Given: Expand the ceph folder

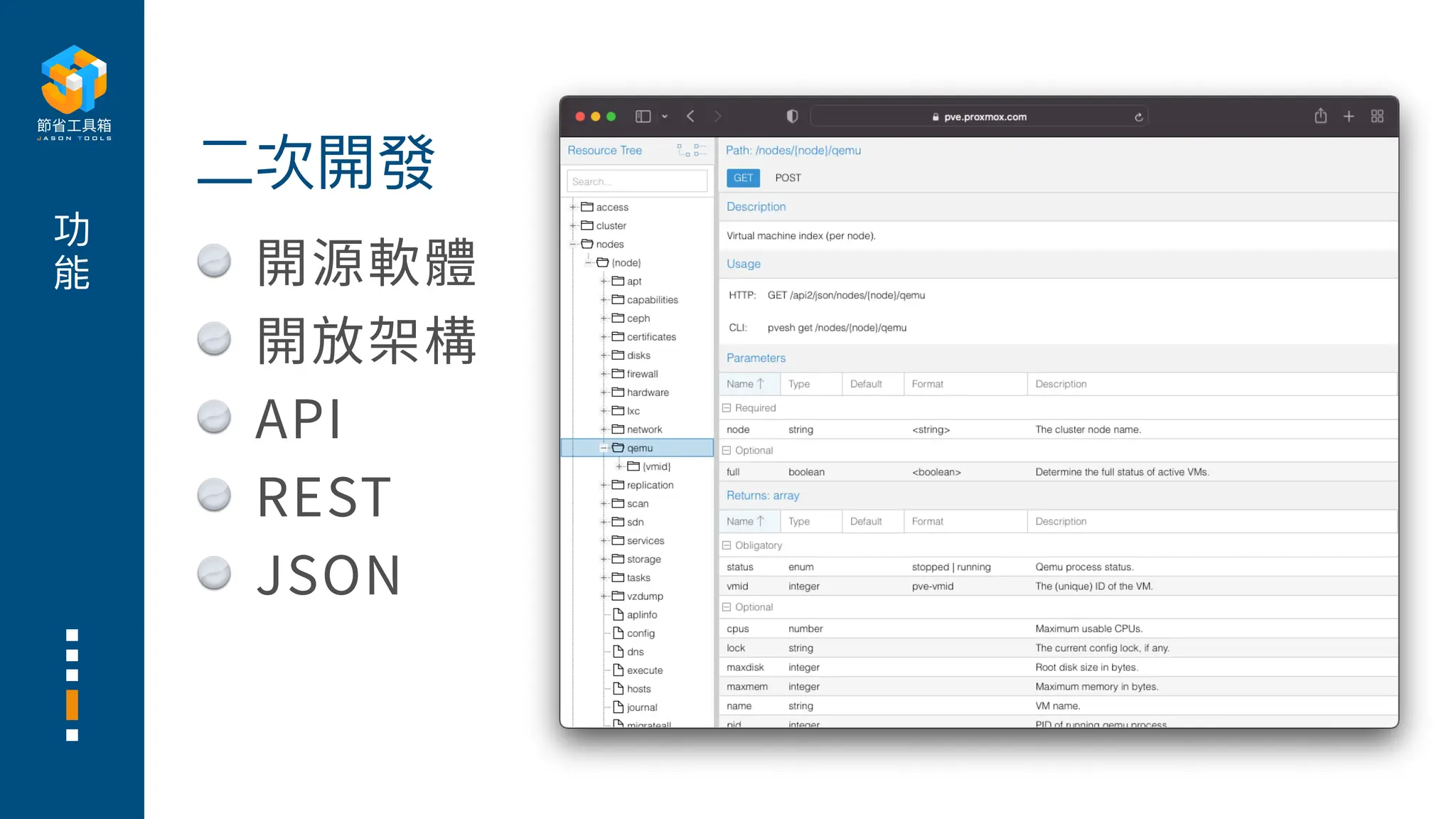Looking at the screenshot, I should (604, 318).
